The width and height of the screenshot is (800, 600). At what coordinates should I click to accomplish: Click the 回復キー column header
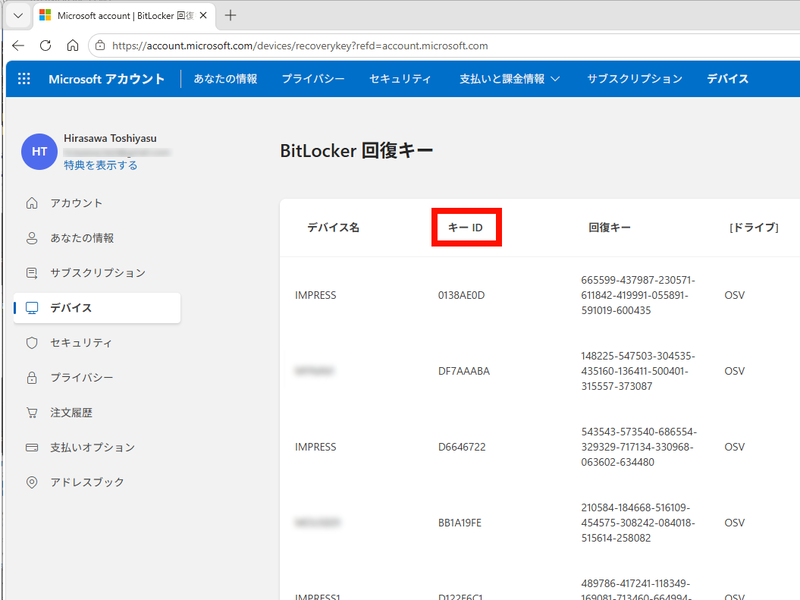coord(609,228)
